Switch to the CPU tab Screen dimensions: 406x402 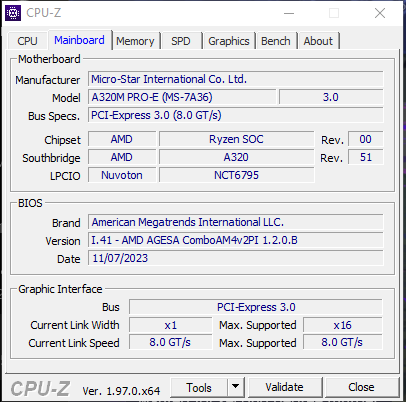coord(27,41)
